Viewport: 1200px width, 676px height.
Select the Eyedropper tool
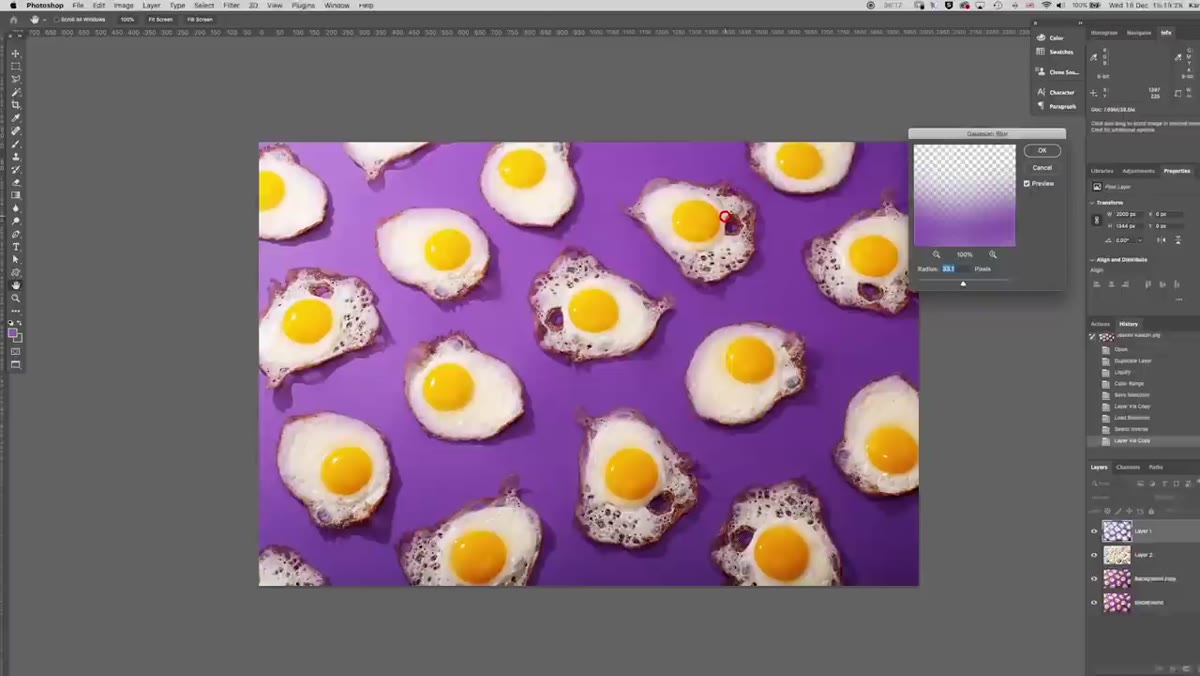coord(15,118)
